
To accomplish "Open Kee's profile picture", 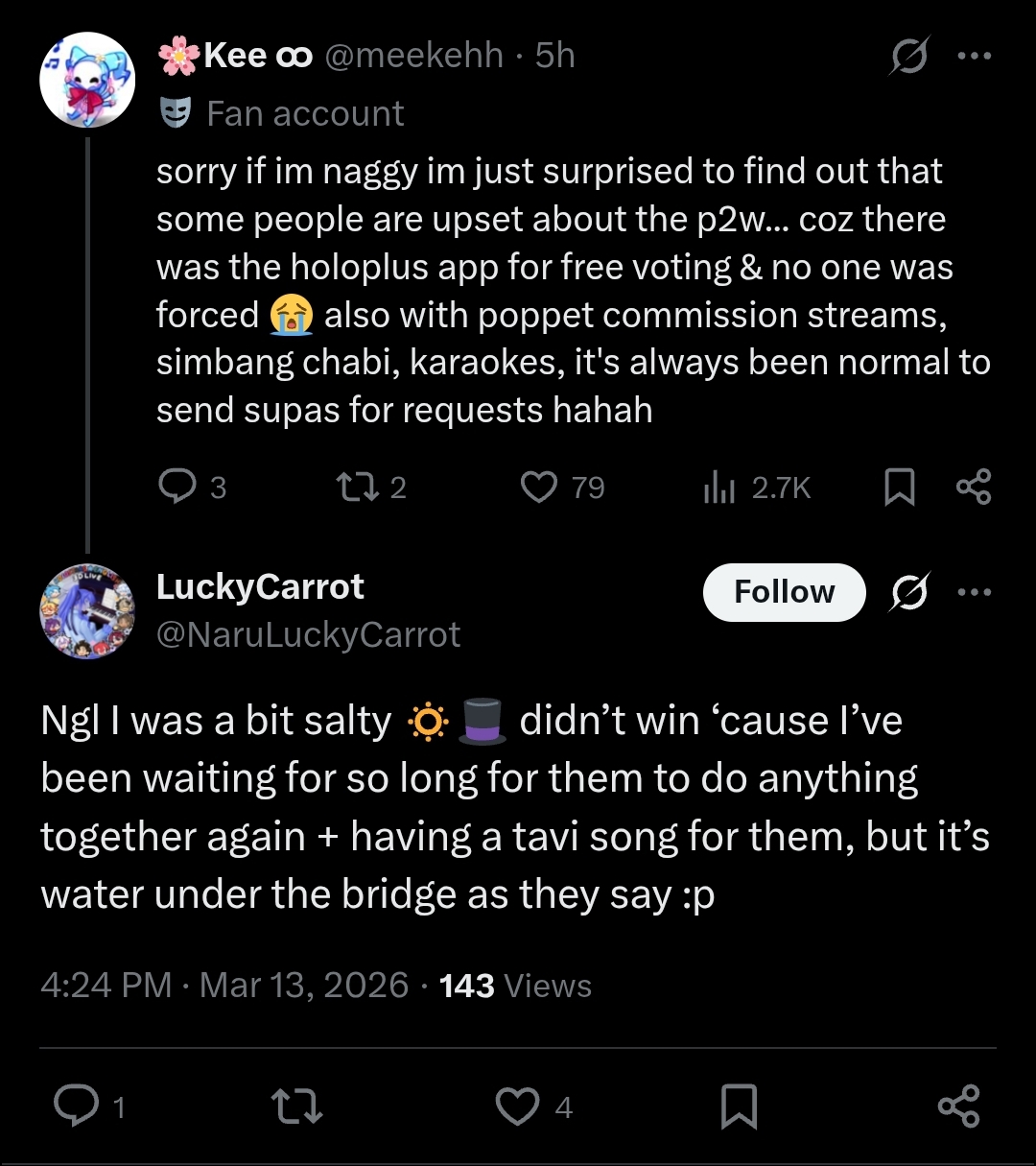I will [87, 80].
